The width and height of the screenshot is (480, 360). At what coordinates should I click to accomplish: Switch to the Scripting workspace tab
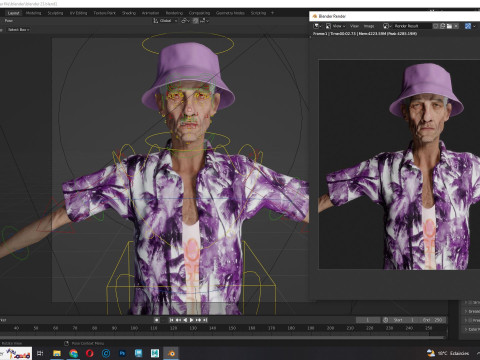(258, 13)
